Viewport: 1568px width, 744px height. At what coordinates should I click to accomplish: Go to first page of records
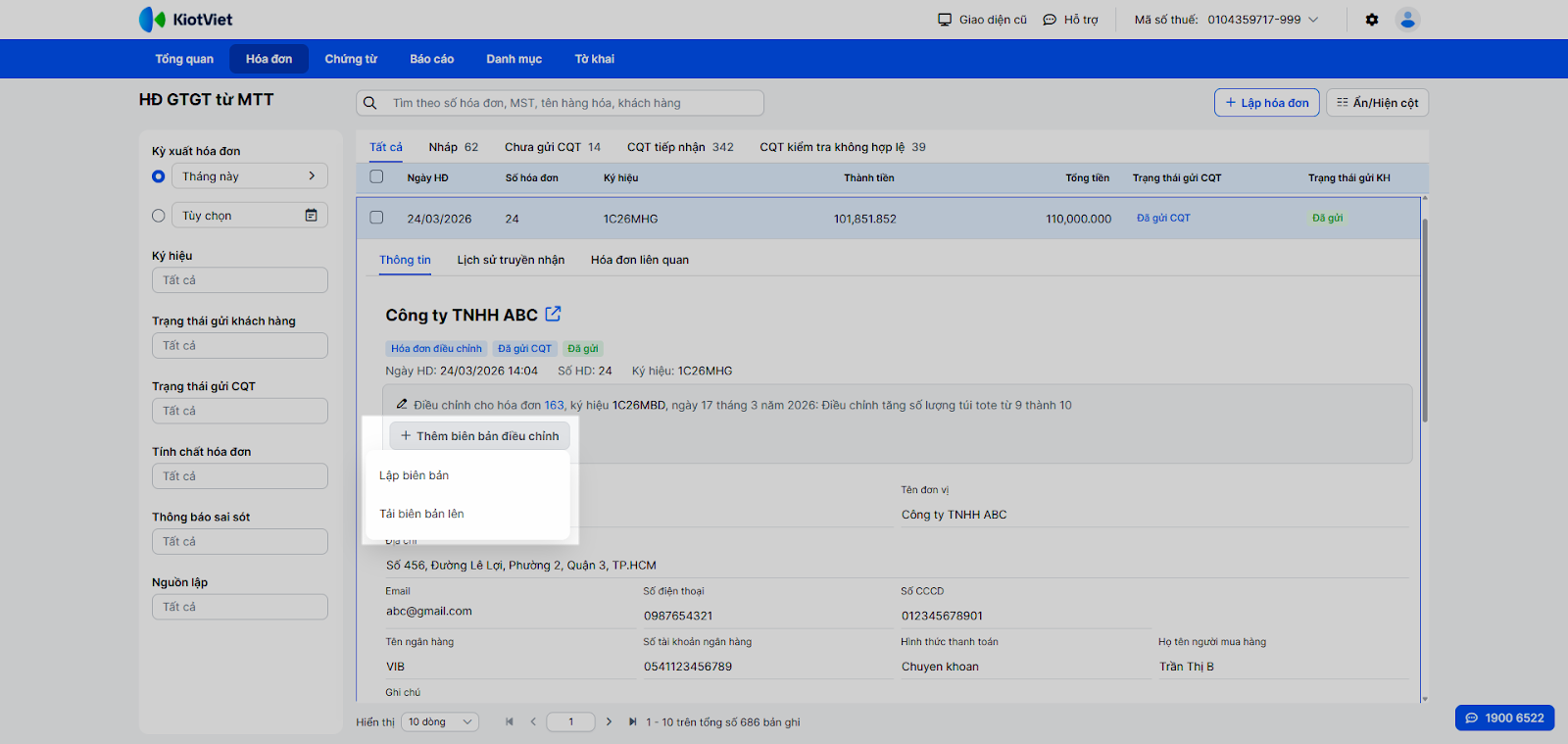510,722
